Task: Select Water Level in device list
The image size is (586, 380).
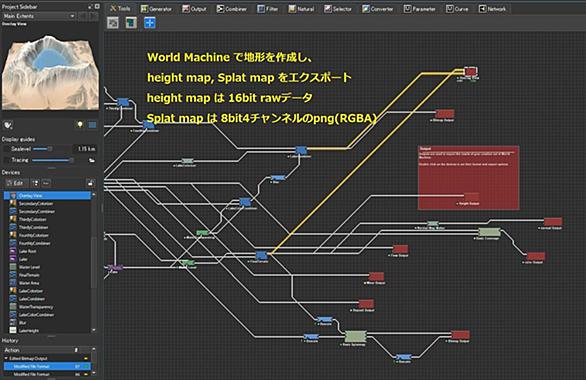Action: 29,267
